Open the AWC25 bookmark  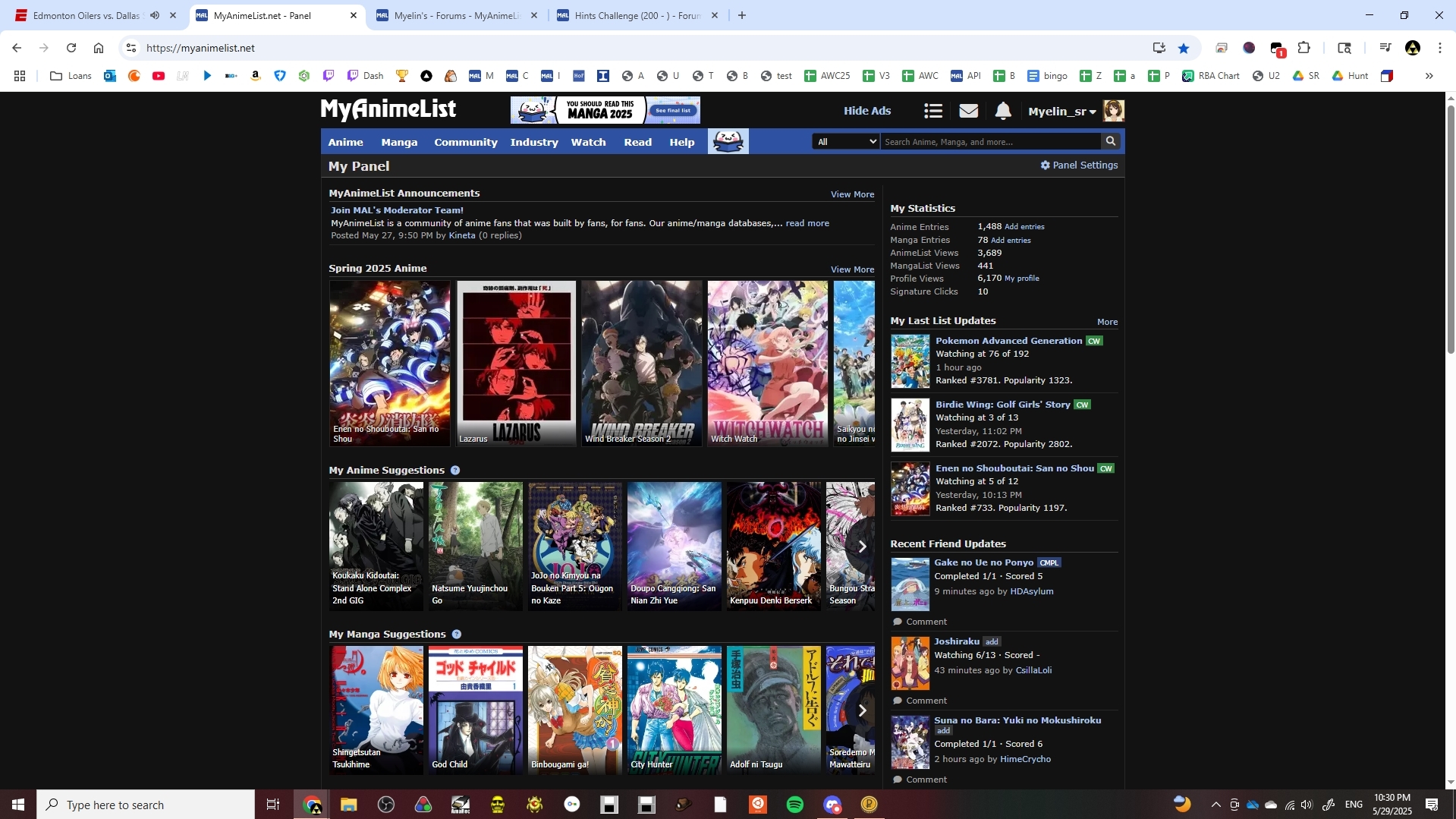tap(827, 76)
